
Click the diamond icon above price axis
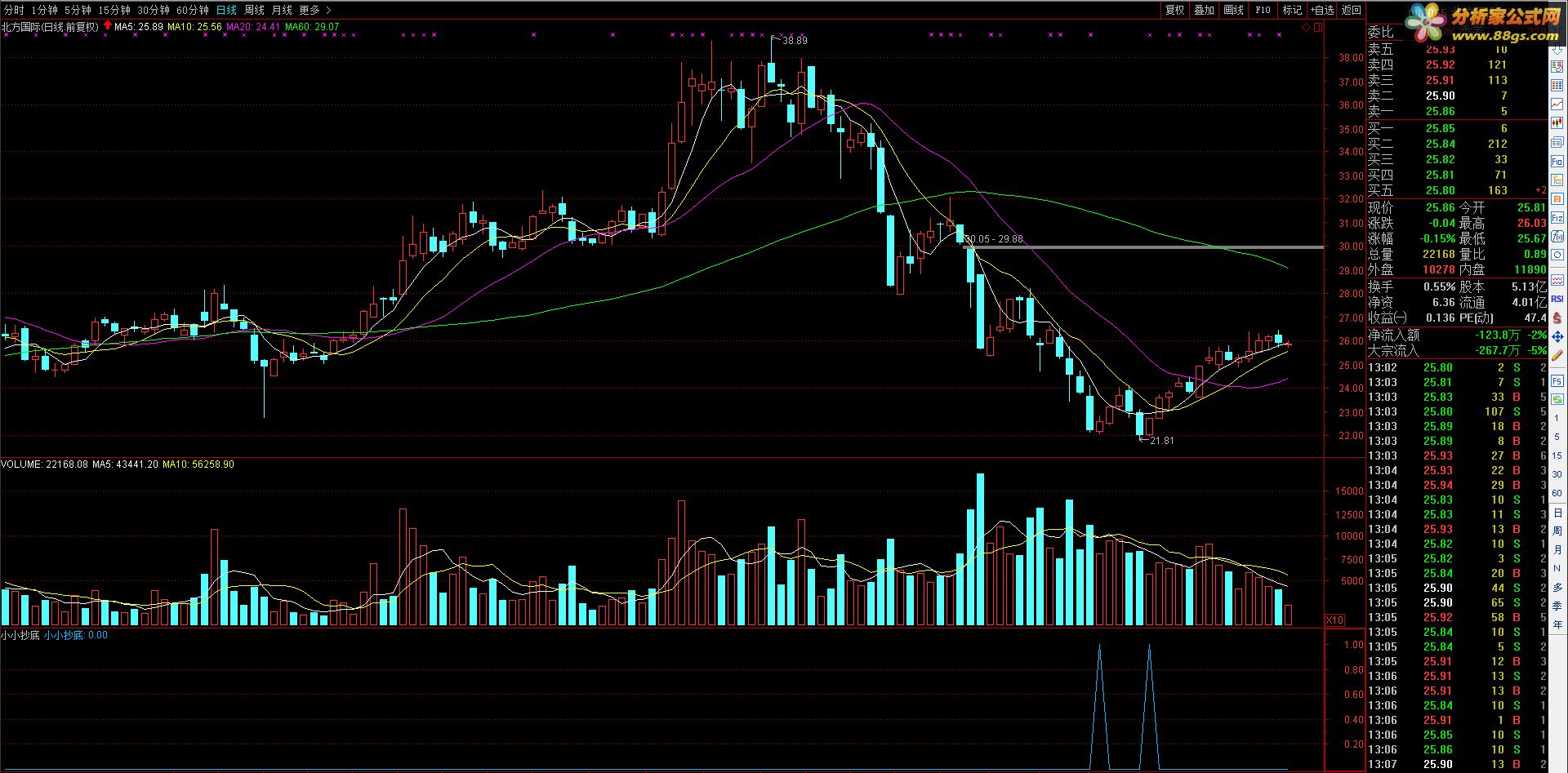click(1306, 28)
